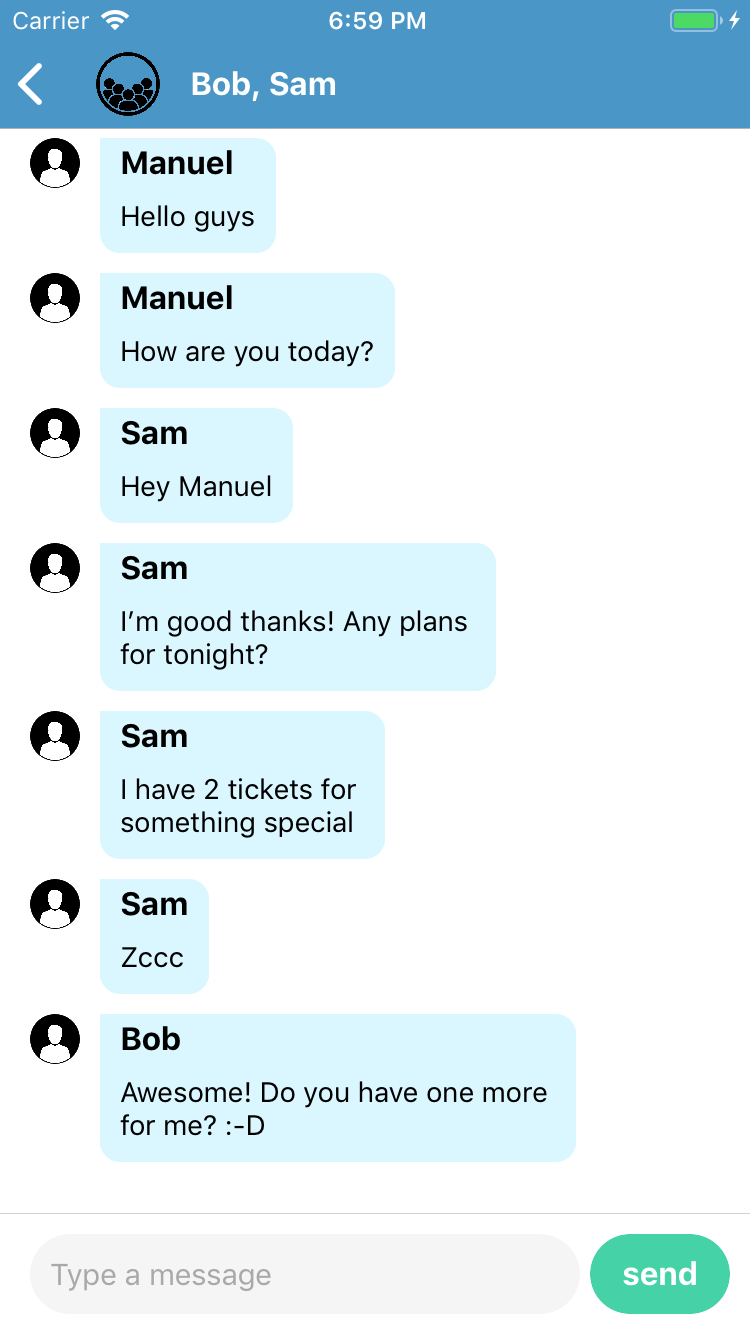
Task: Tap the 'Zccc' message bubble
Action: tap(154, 936)
